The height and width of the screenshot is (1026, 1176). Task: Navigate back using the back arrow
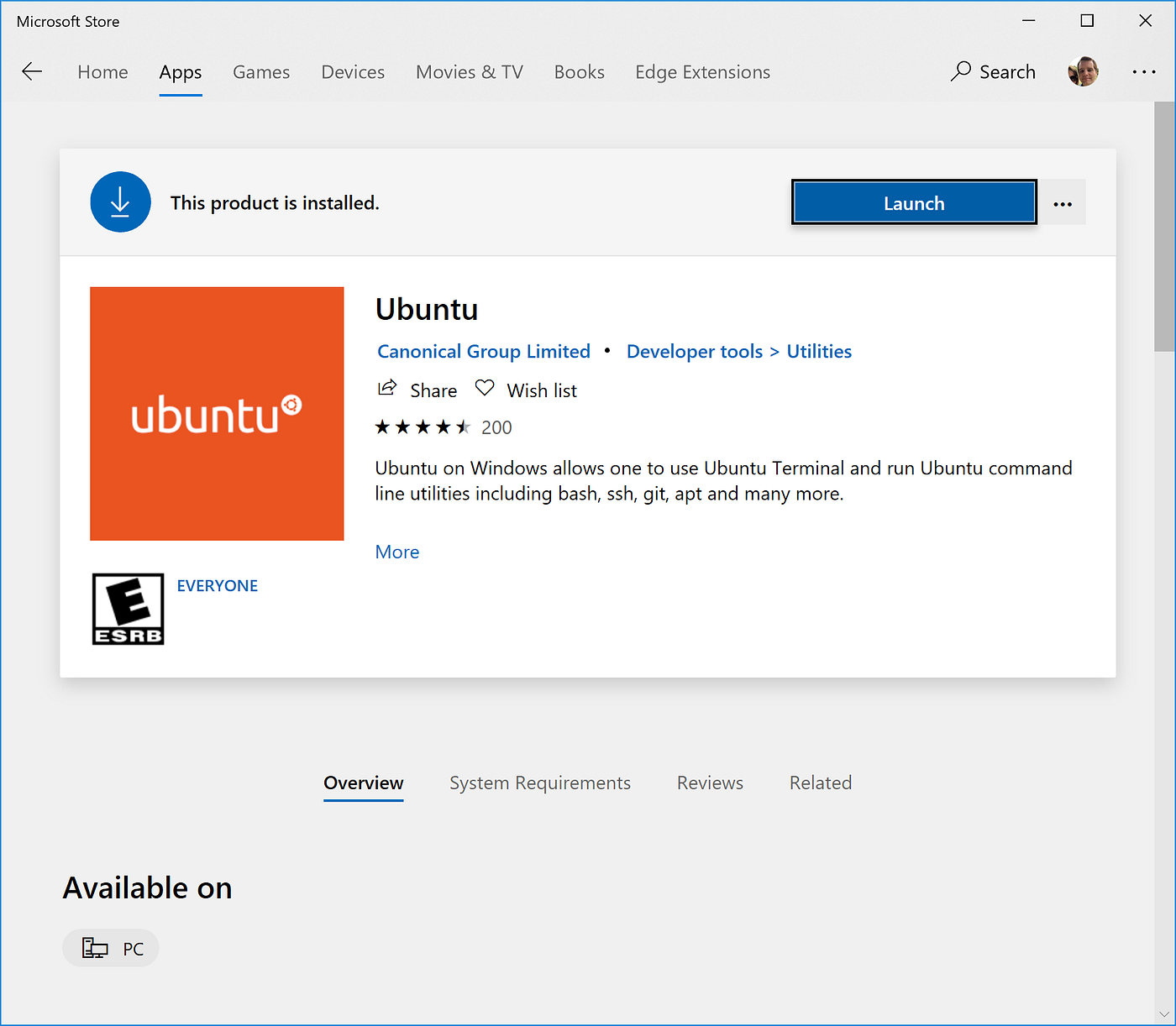point(32,71)
